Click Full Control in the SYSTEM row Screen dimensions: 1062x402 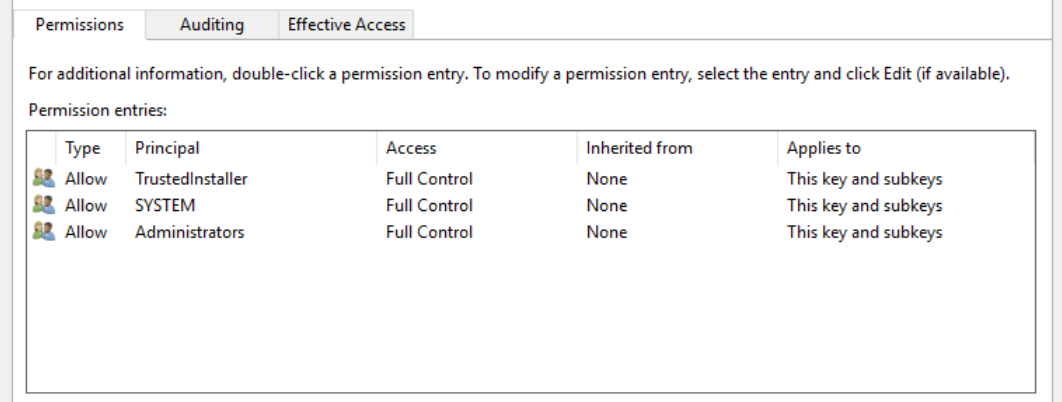click(x=429, y=205)
